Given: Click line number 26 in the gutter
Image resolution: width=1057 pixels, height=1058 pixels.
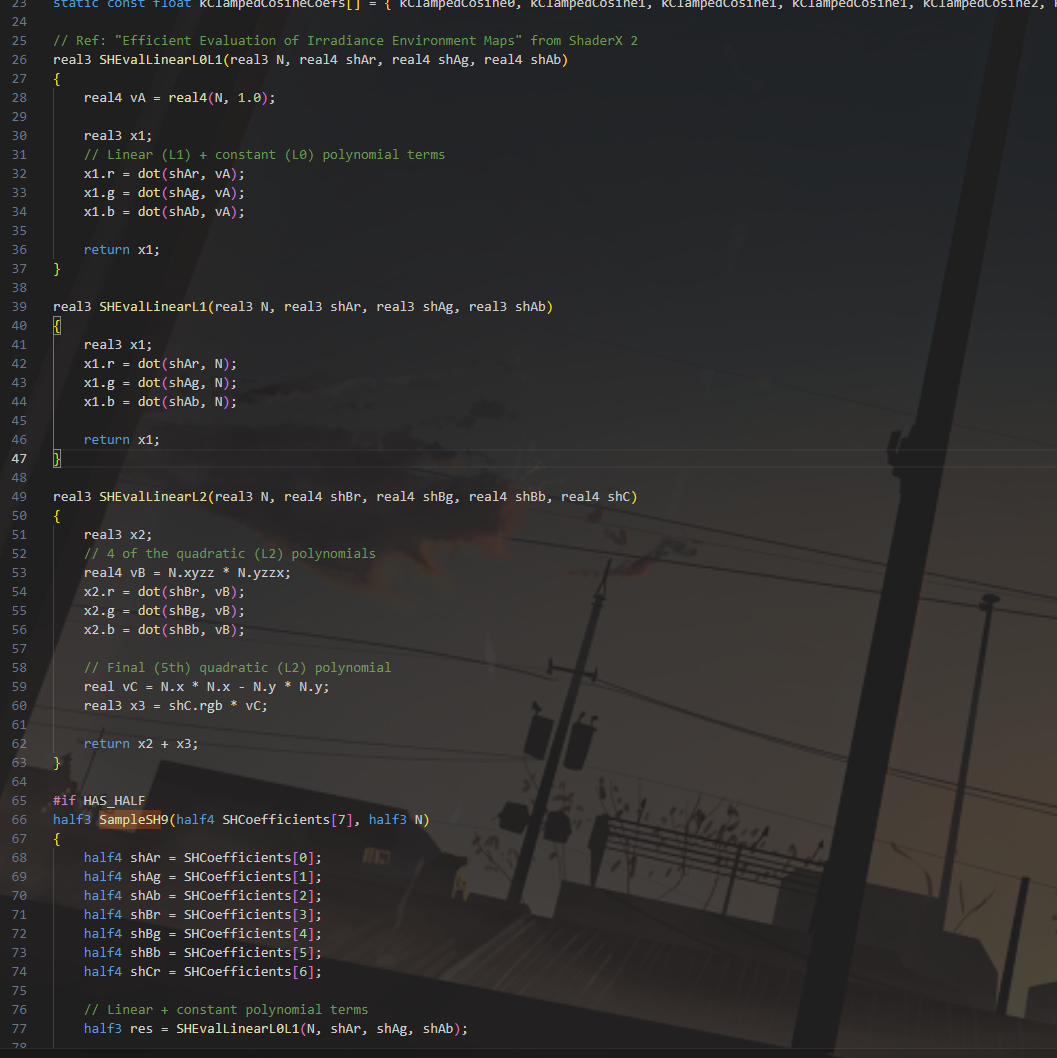Looking at the screenshot, I should coord(20,60).
